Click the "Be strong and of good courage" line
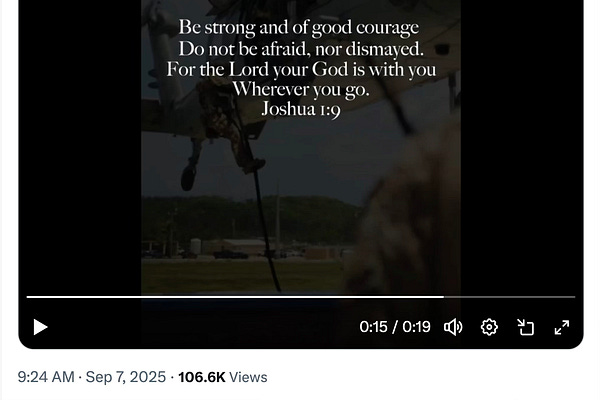 [299, 28]
